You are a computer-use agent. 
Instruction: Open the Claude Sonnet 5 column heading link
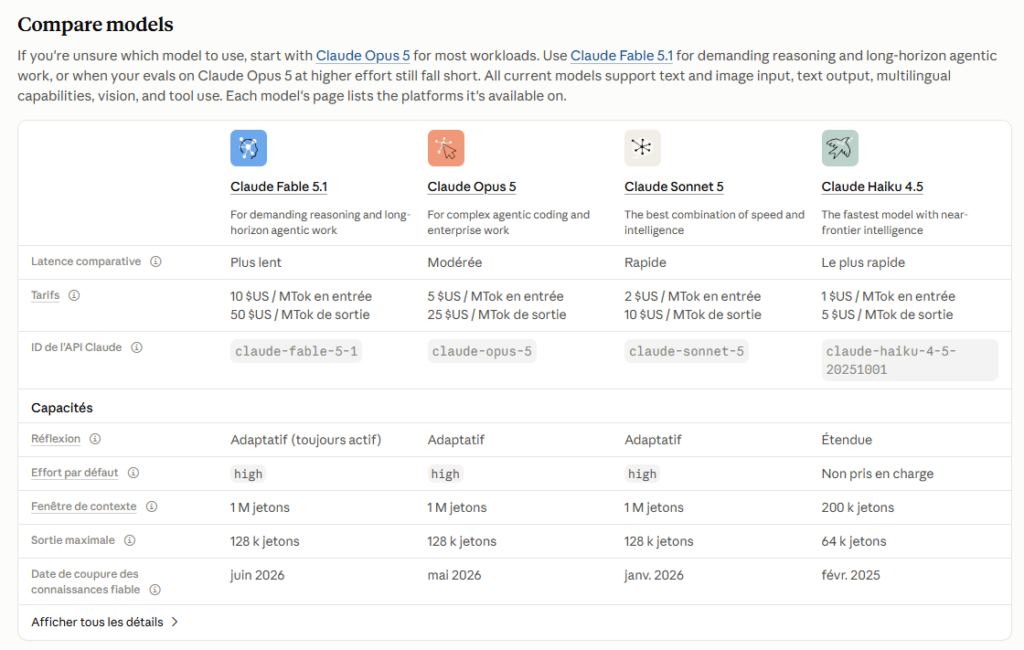click(674, 187)
